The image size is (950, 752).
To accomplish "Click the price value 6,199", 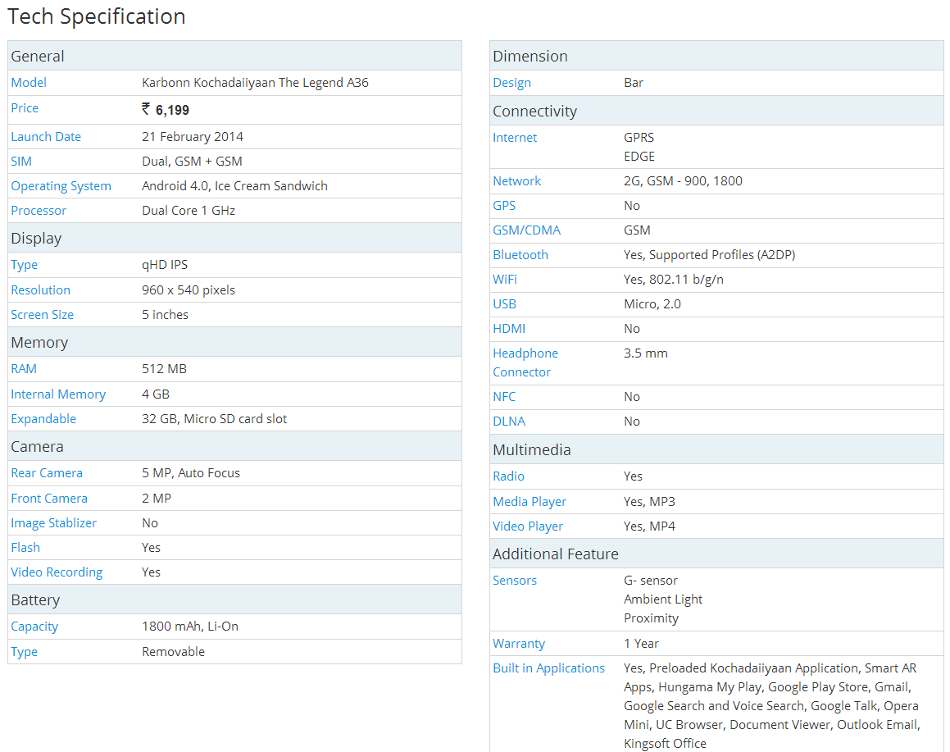I will [x=165, y=110].
